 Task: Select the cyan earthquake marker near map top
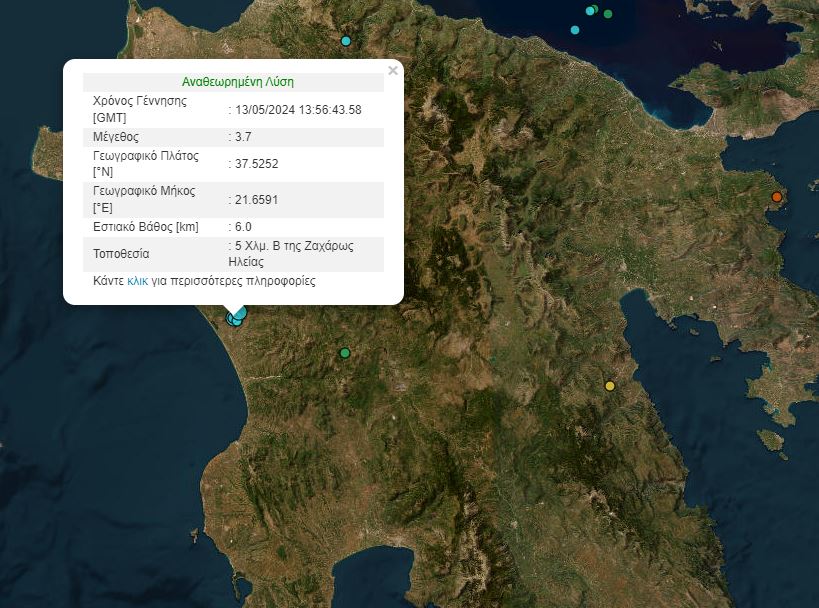pos(345,41)
